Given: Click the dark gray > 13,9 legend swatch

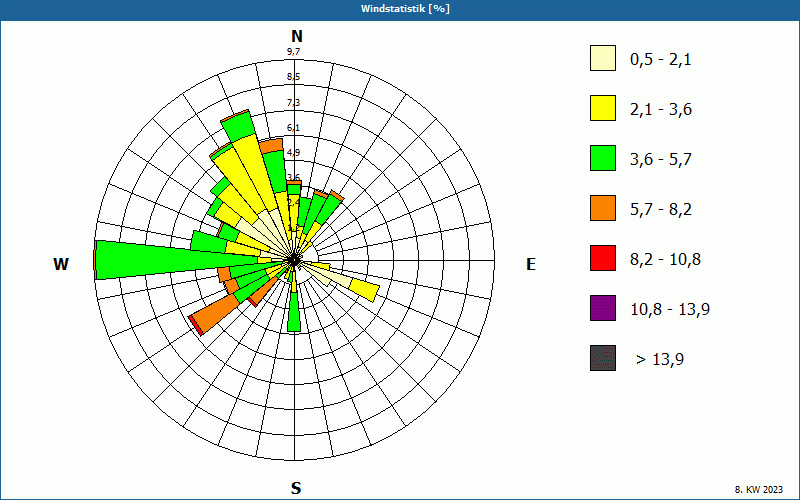Looking at the screenshot, I should coord(603,358).
